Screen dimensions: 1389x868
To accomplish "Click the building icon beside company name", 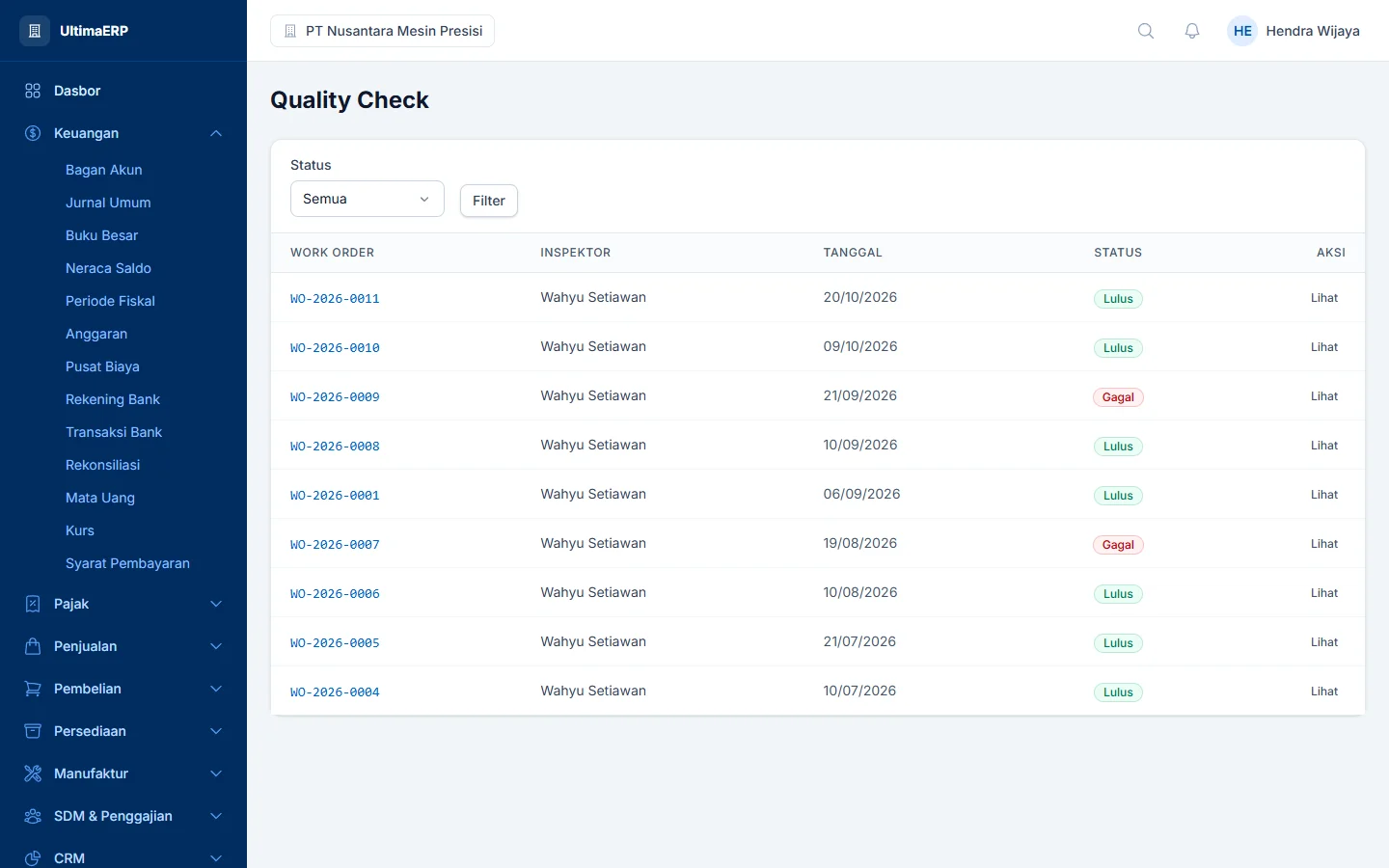I will click(290, 31).
